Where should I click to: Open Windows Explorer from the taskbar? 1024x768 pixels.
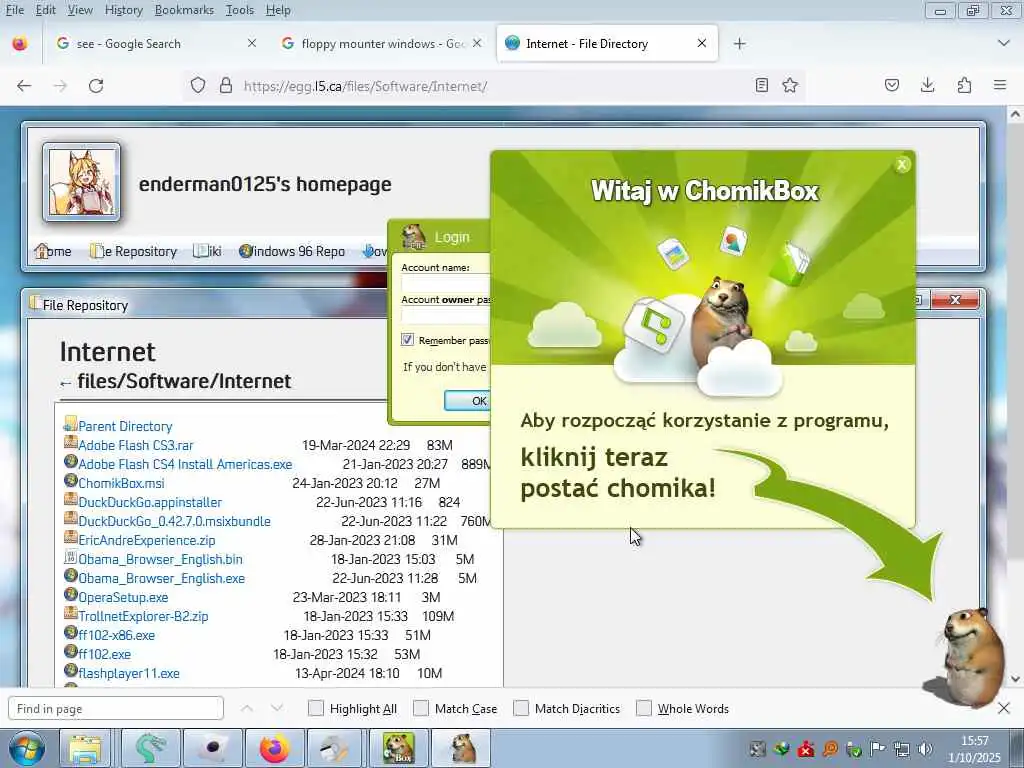pyautogui.click(x=86, y=748)
